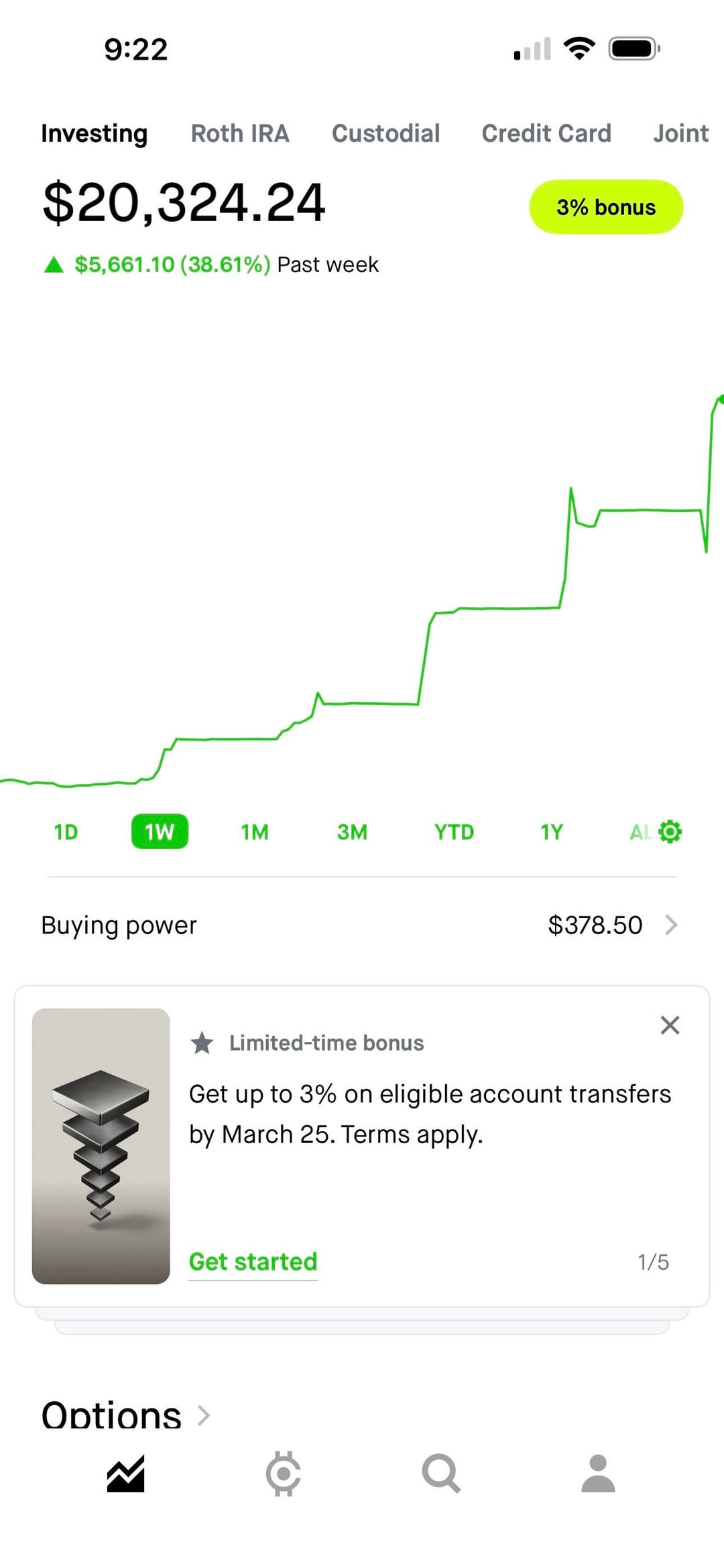Switch to the Credit Card tab
Viewport: 724px width, 1568px height.
pos(546,133)
